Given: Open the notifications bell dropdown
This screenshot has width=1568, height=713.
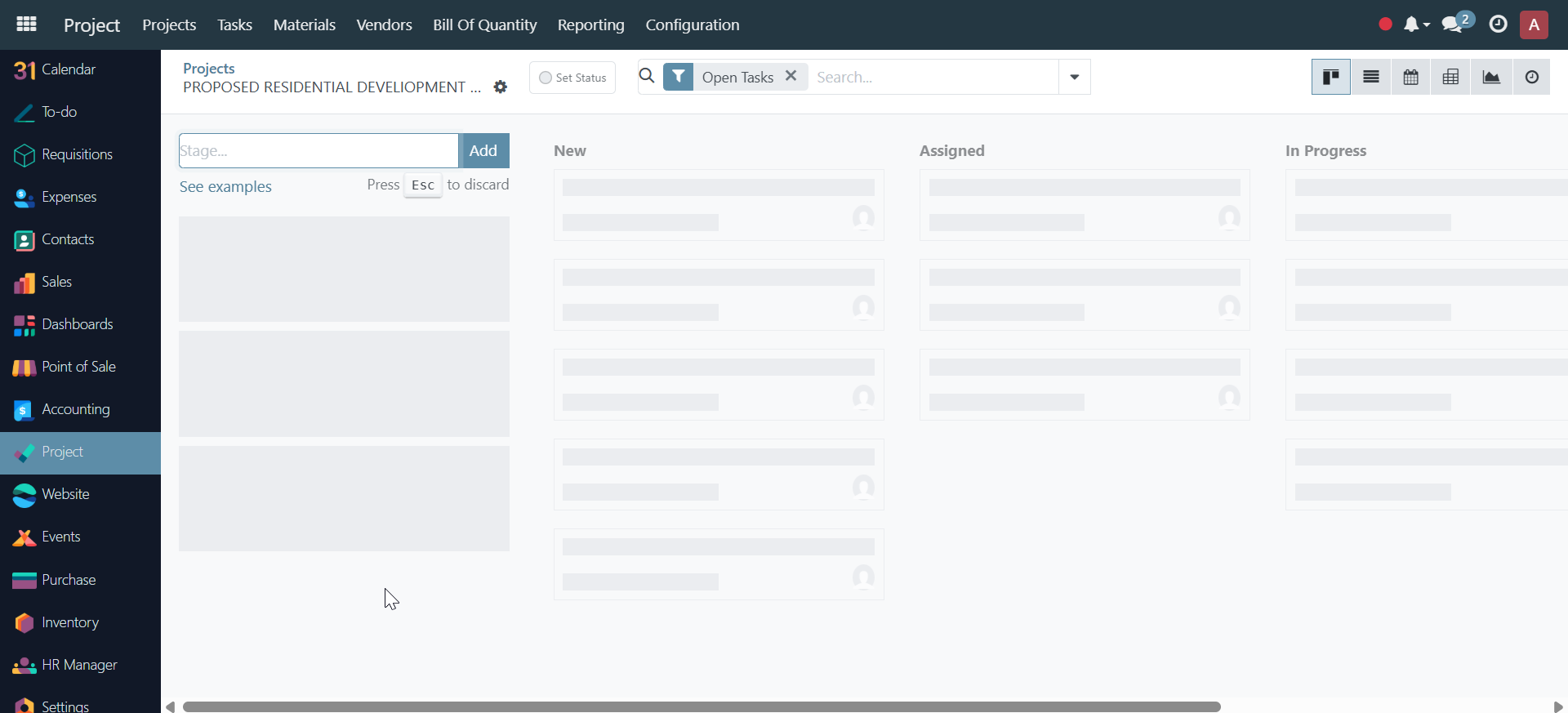Looking at the screenshot, I should [x=1415, y=25].
